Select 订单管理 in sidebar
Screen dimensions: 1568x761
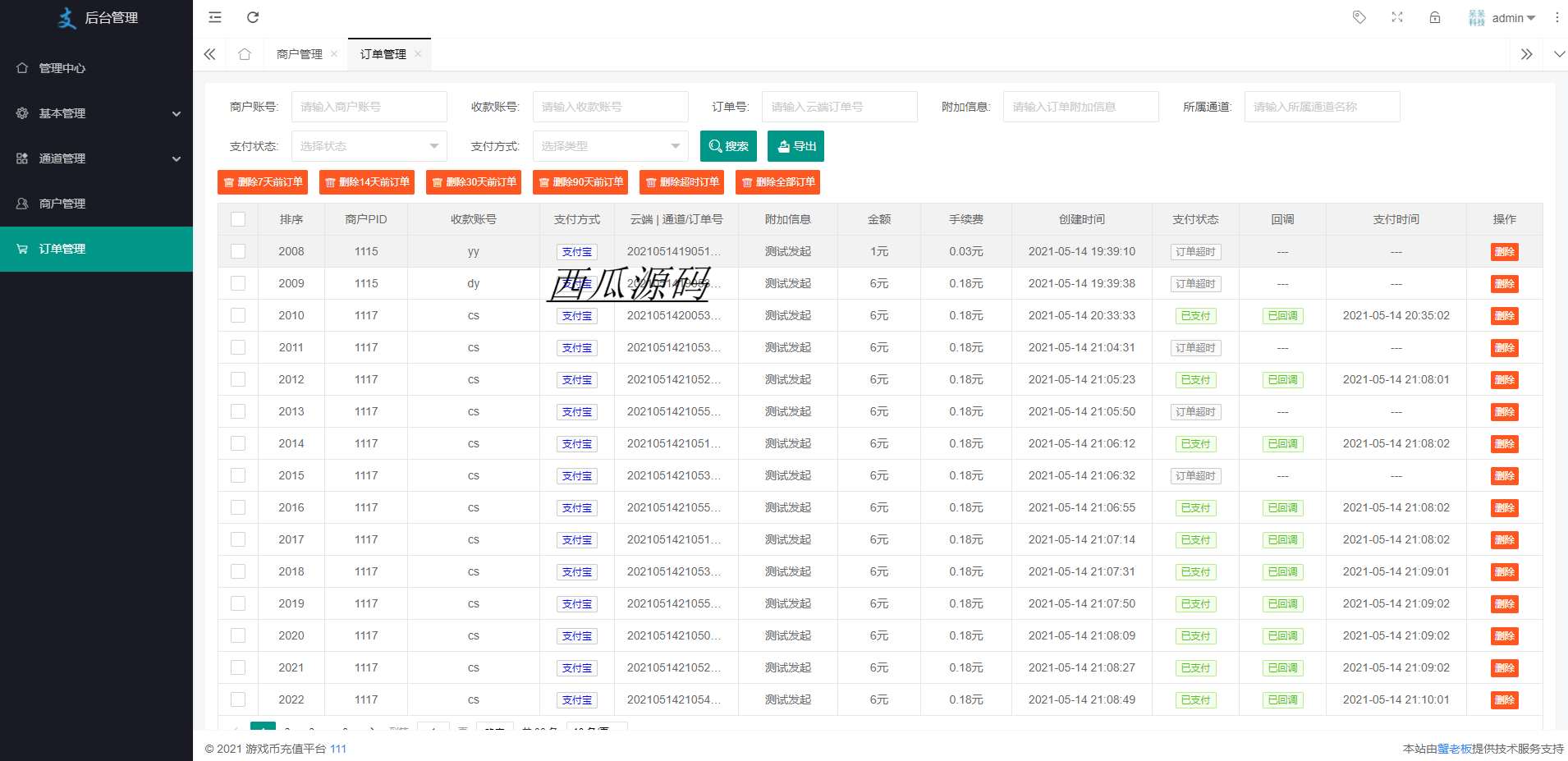coord(96,249)
